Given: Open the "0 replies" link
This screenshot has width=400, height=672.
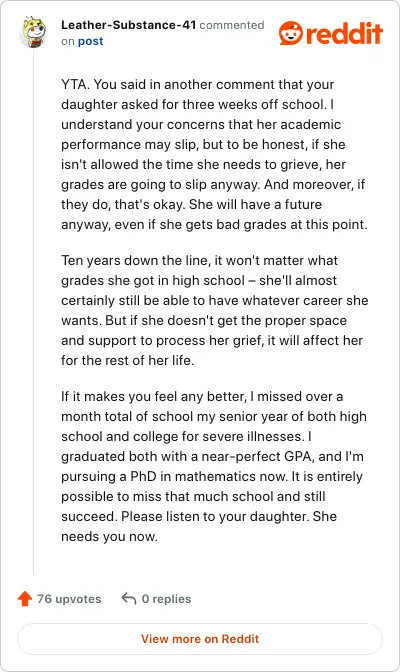Looking at the screenshot, I should 166,599.
